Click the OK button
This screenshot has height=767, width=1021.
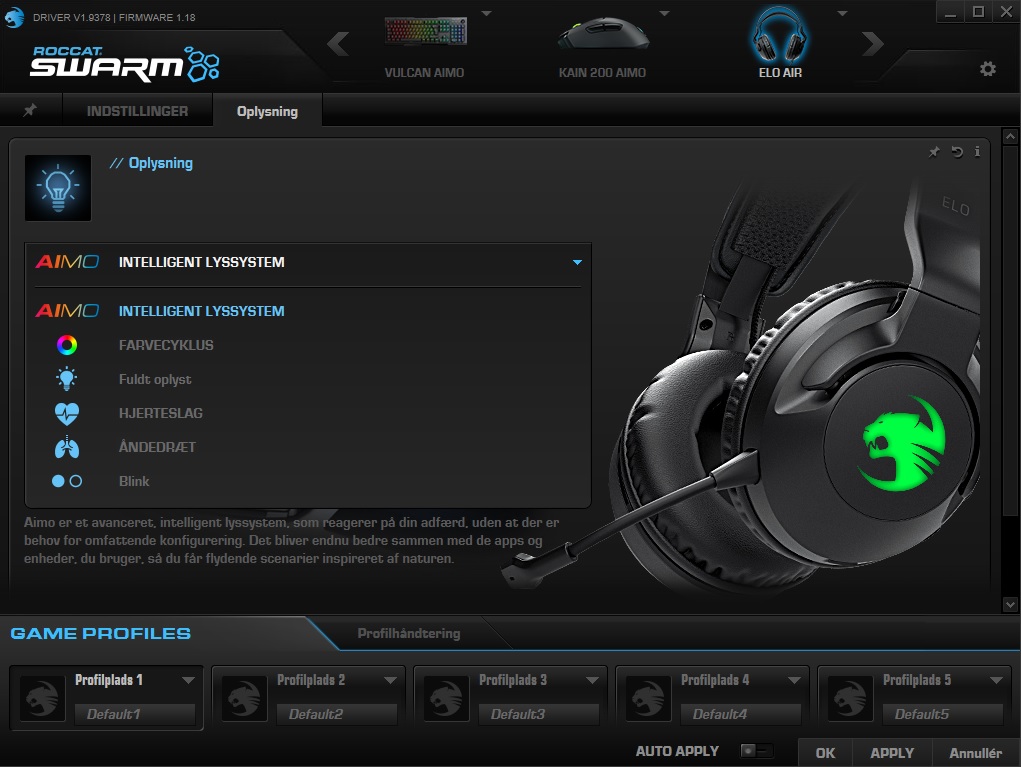coord(825,753)
